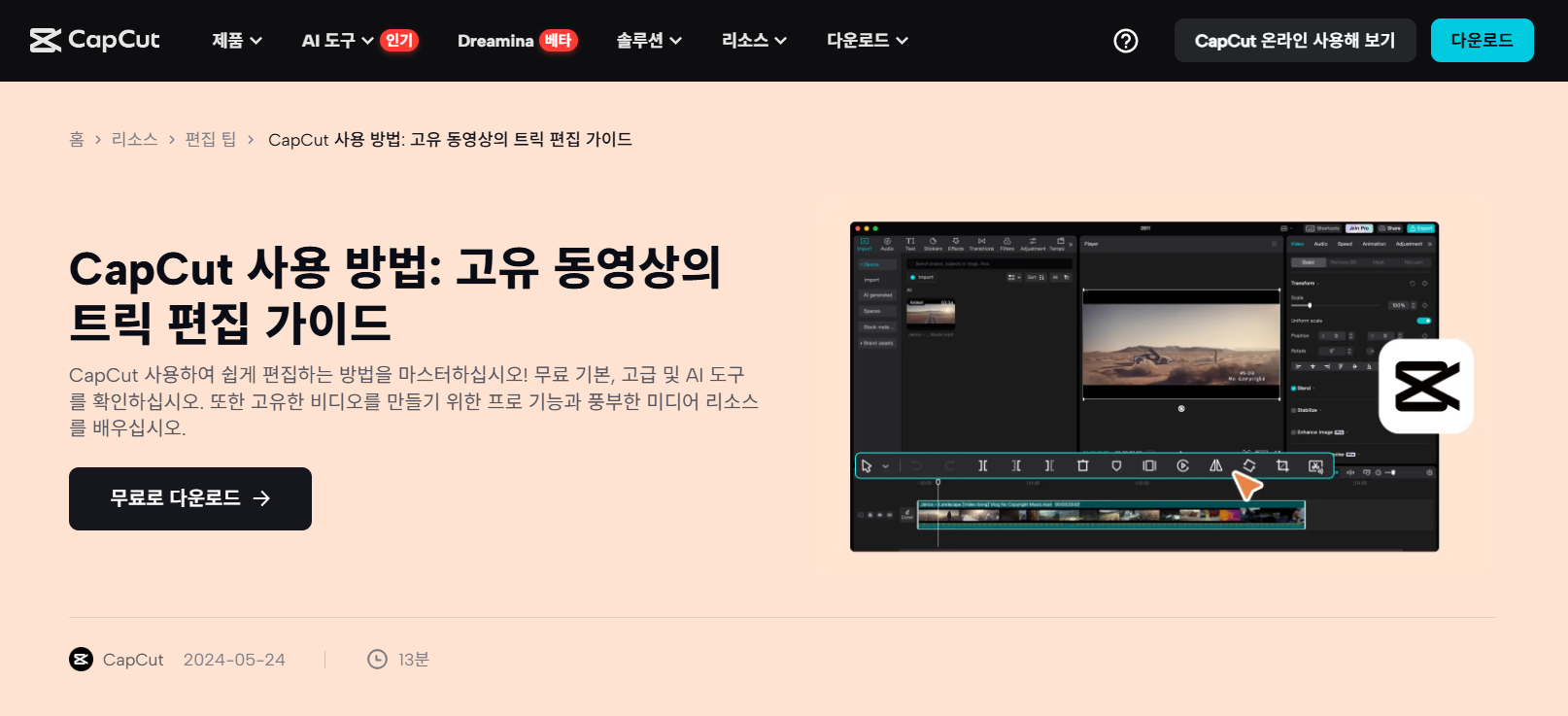This screenshot has width=1568, height=716.
Task: Select the pointer tool in the editor toolbar image
Action: [867, 466]
